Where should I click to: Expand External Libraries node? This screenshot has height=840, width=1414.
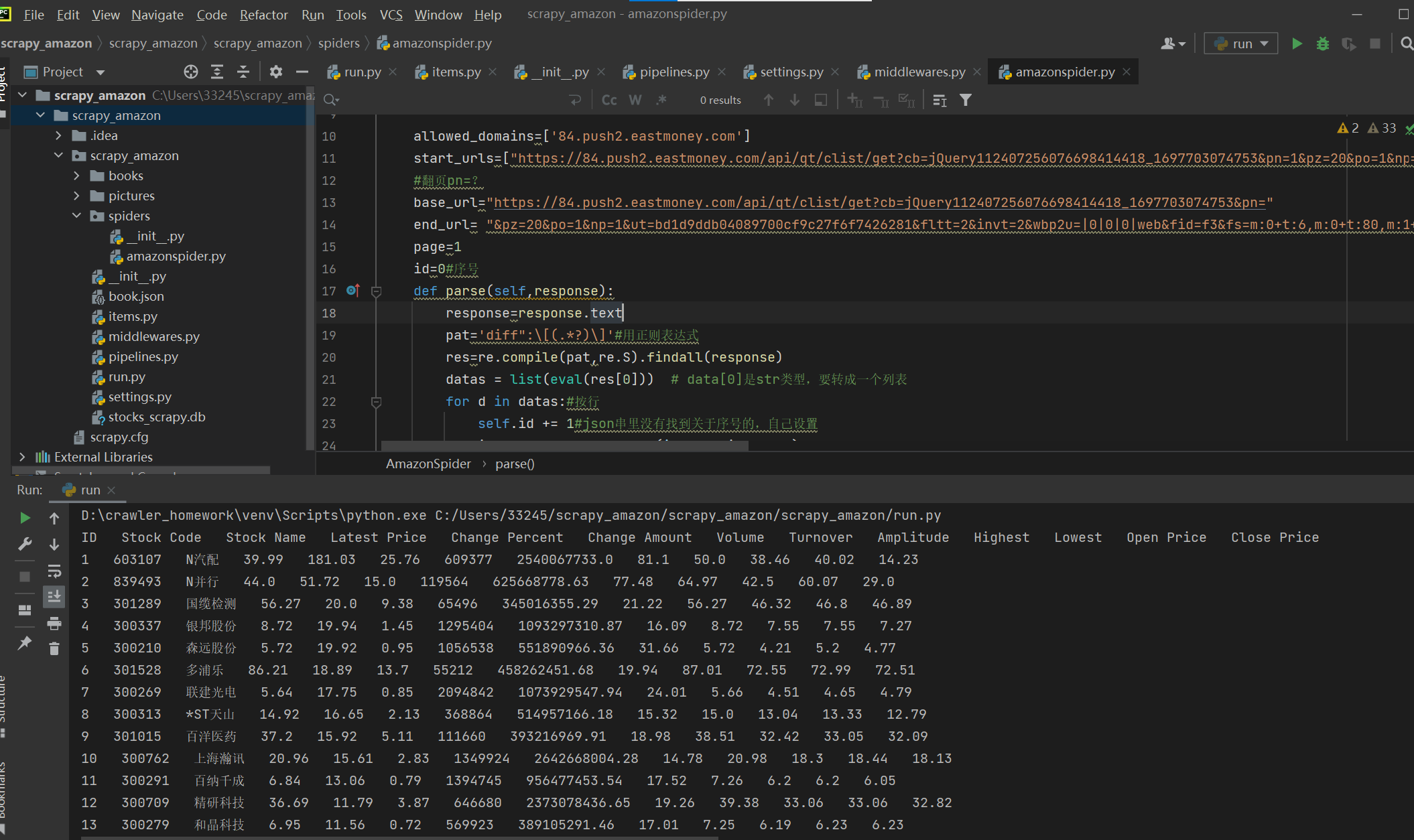(22, 457)
